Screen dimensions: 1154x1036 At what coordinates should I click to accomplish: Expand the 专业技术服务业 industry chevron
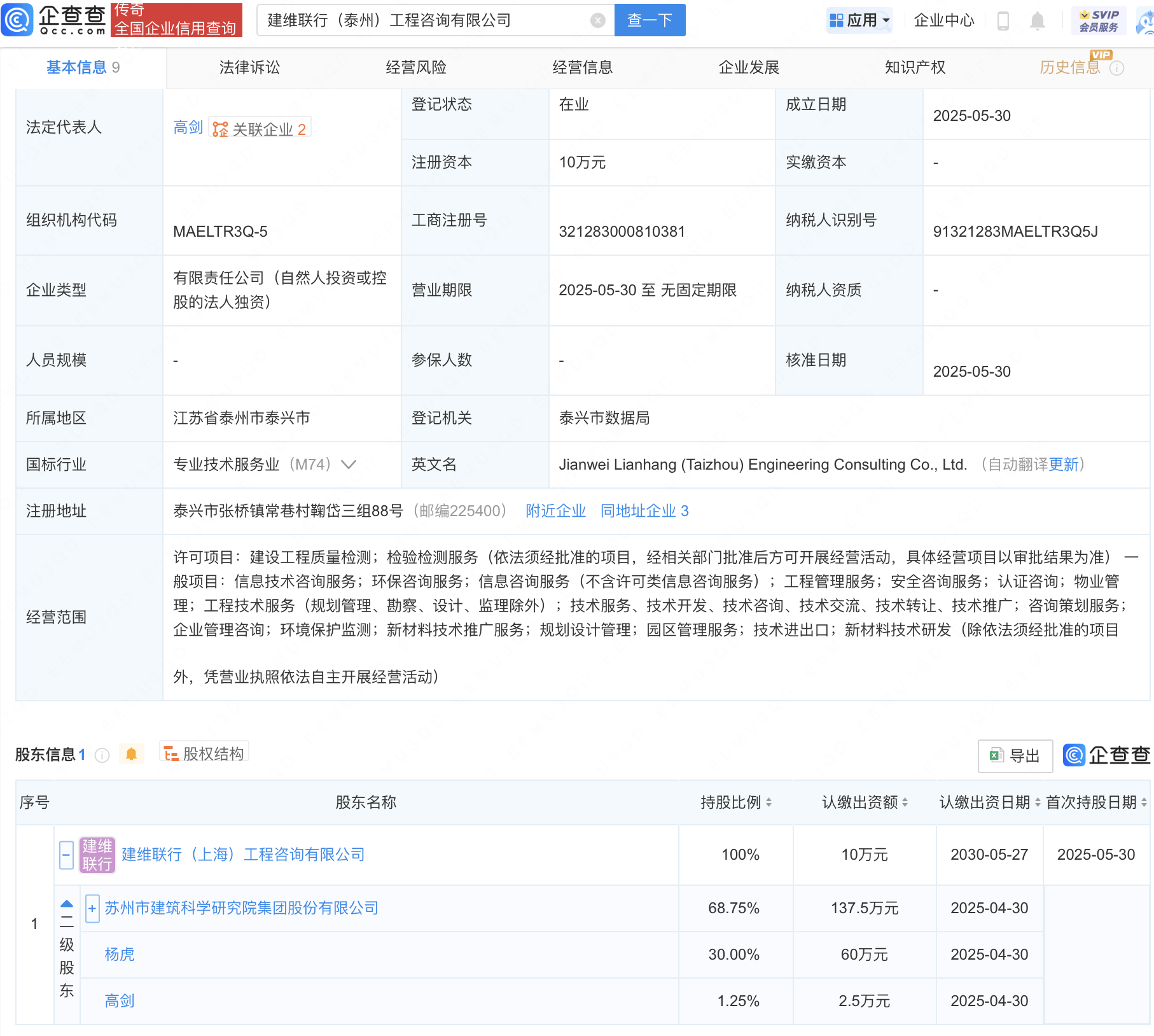349,465
